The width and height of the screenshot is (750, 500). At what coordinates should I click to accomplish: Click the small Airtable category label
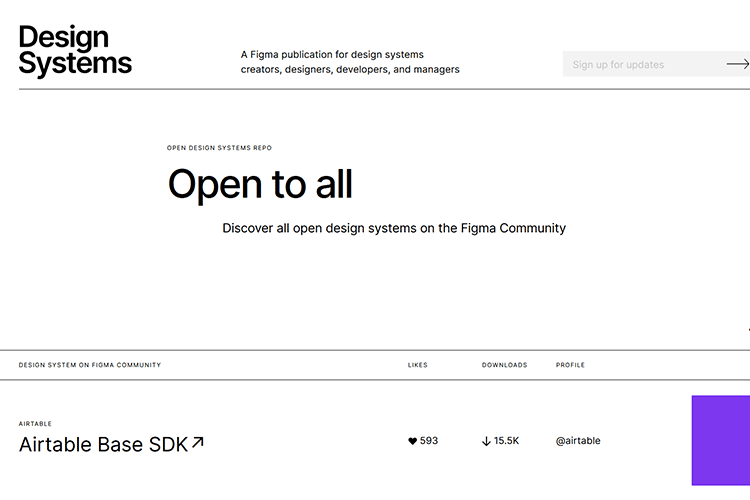pyautogui.click(x=35, y=424)
